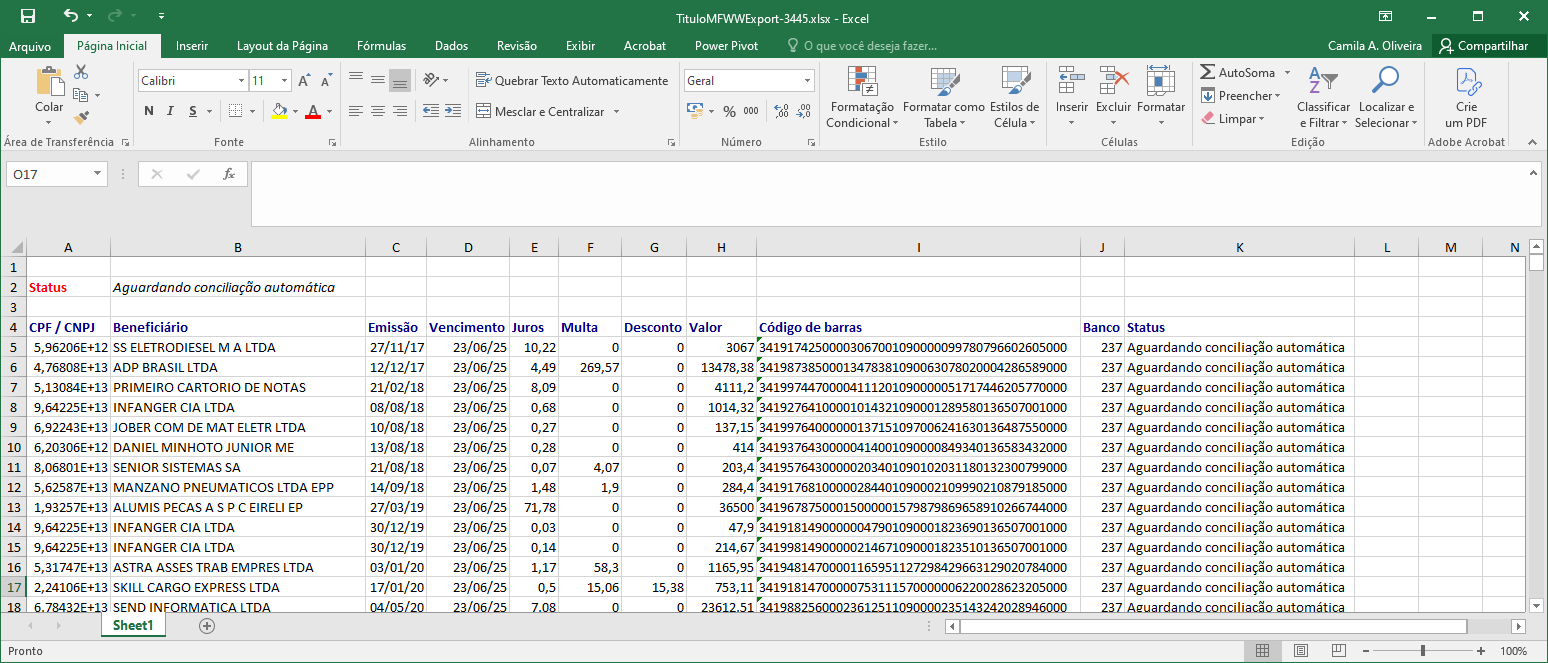The height and width of the screenshot is (663, 1548).
Task: Open the Limpar clear options
Action: pos(1233,119)
